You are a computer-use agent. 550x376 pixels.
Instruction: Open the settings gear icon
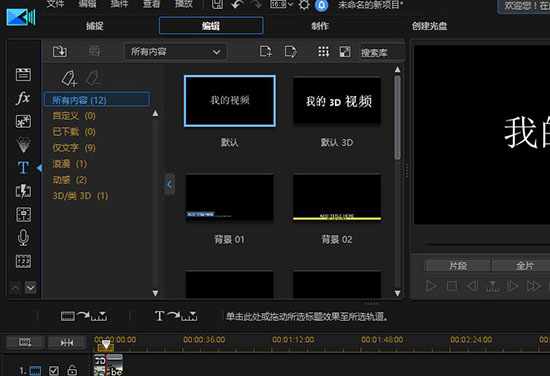(304, 5)
